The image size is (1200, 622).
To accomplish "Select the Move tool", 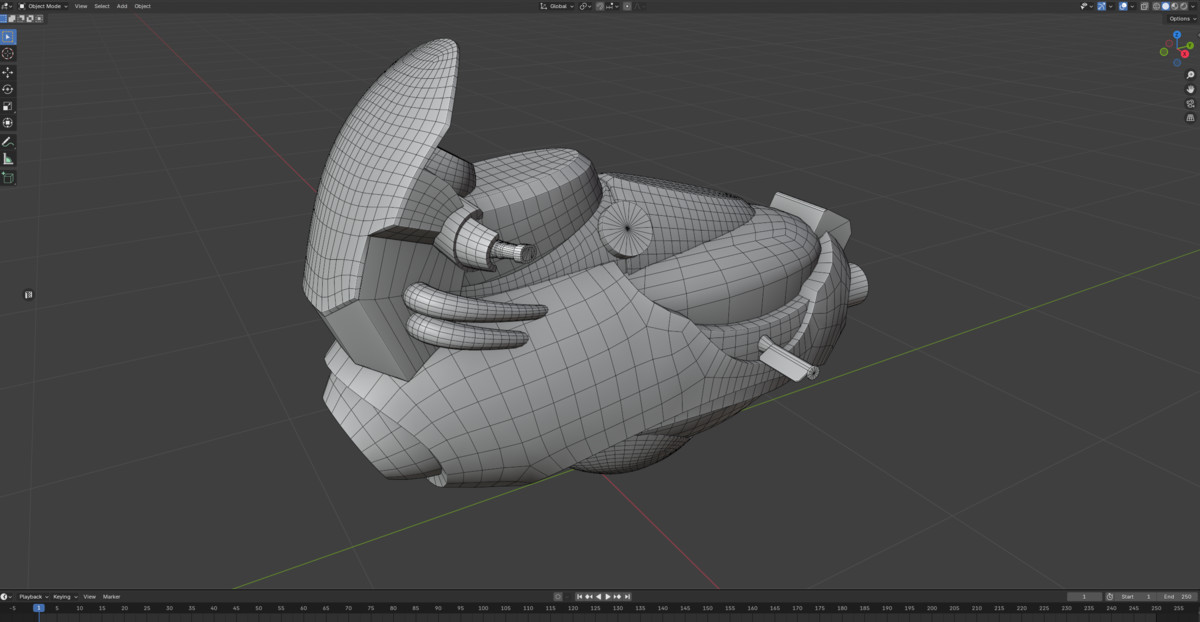I will pos(7,69).
